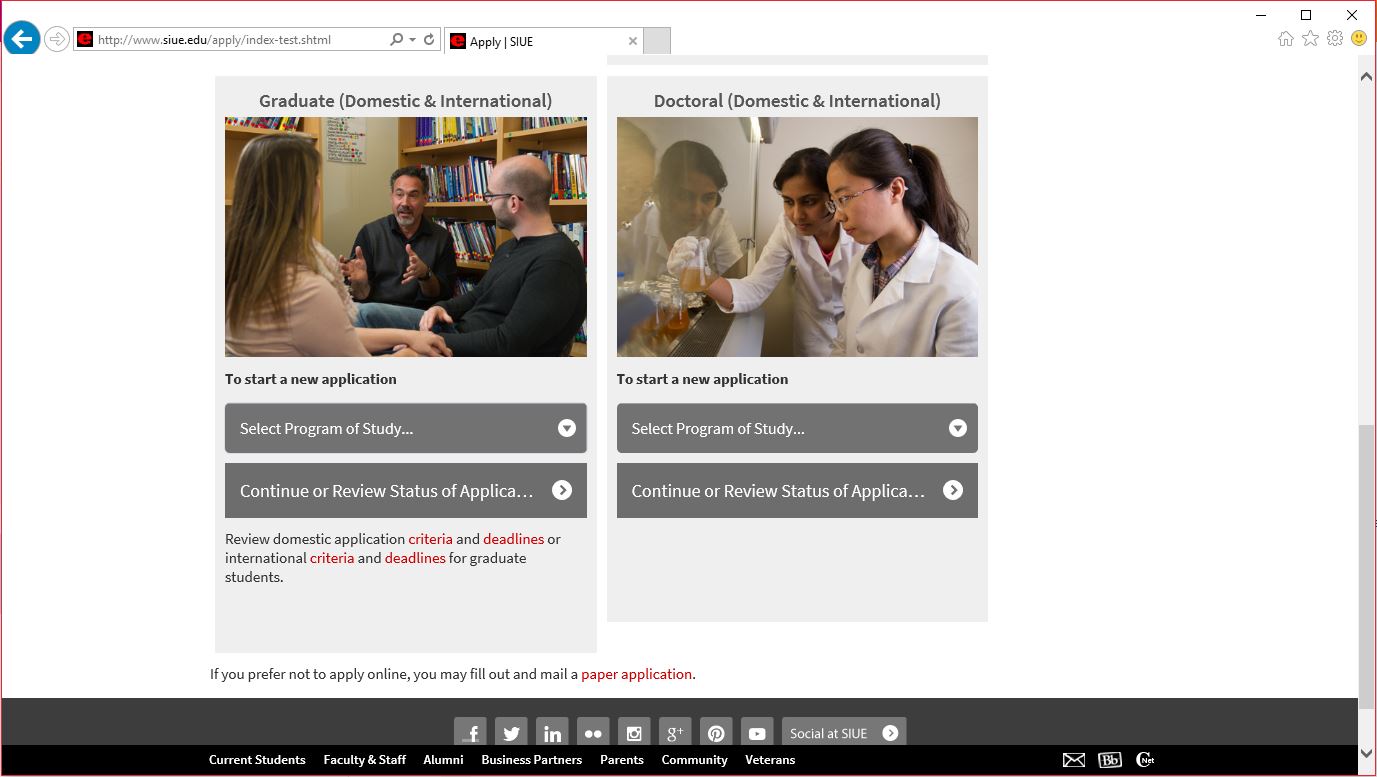Open the YouTube footer icon
The width and height of the screenshot is (1377, 777).
click(x=757, y=733)
